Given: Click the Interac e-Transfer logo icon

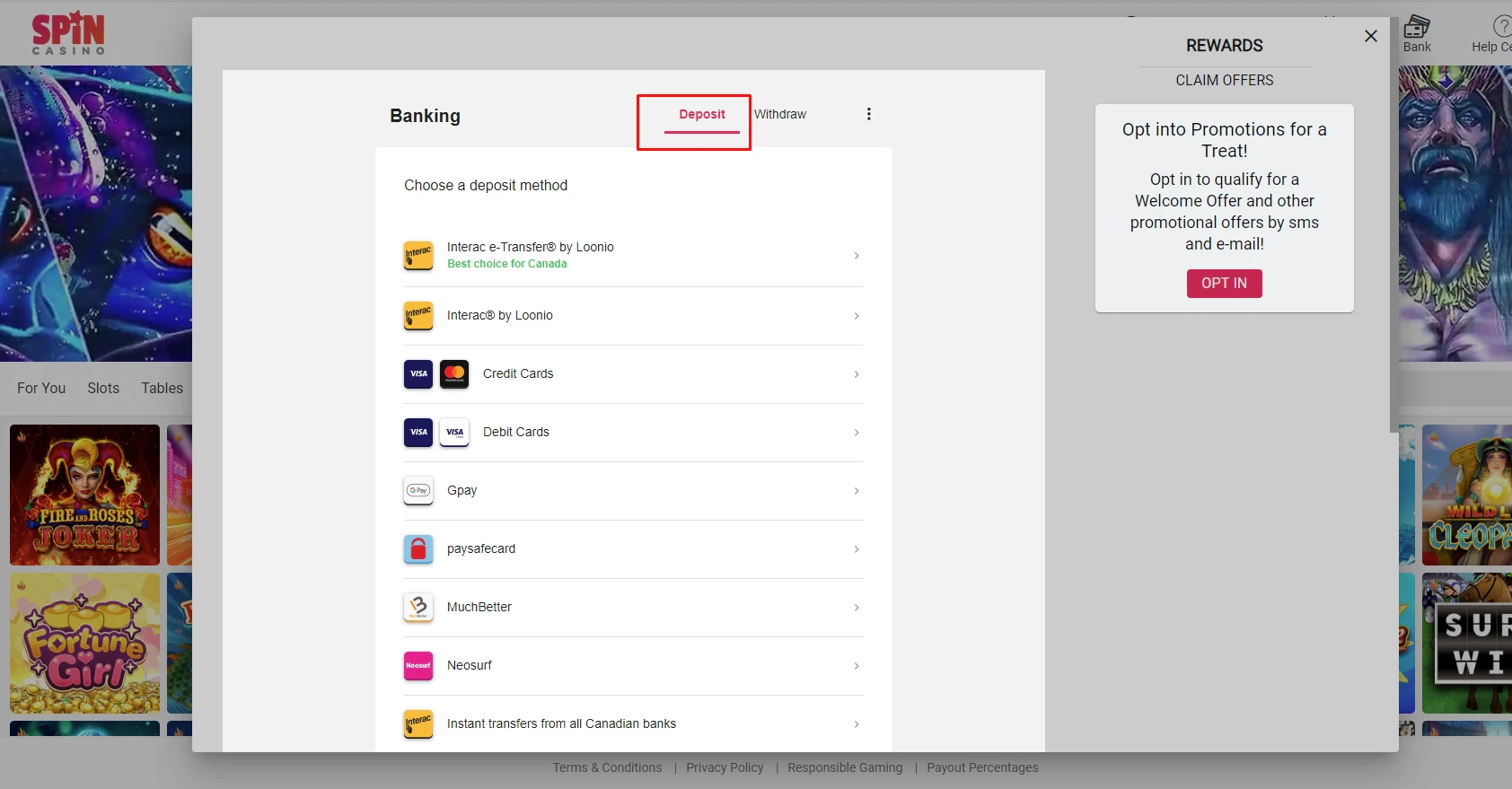Looking at the screenshot, I should tap(418, 256).
